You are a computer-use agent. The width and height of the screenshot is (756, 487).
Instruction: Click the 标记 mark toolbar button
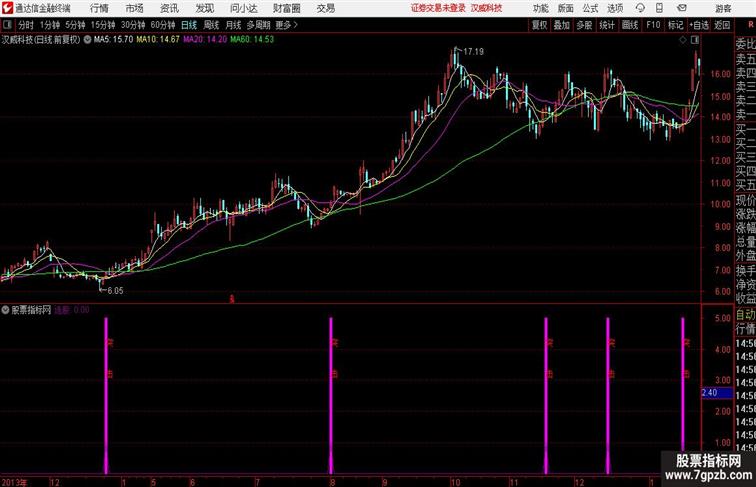tap(675, 25)
